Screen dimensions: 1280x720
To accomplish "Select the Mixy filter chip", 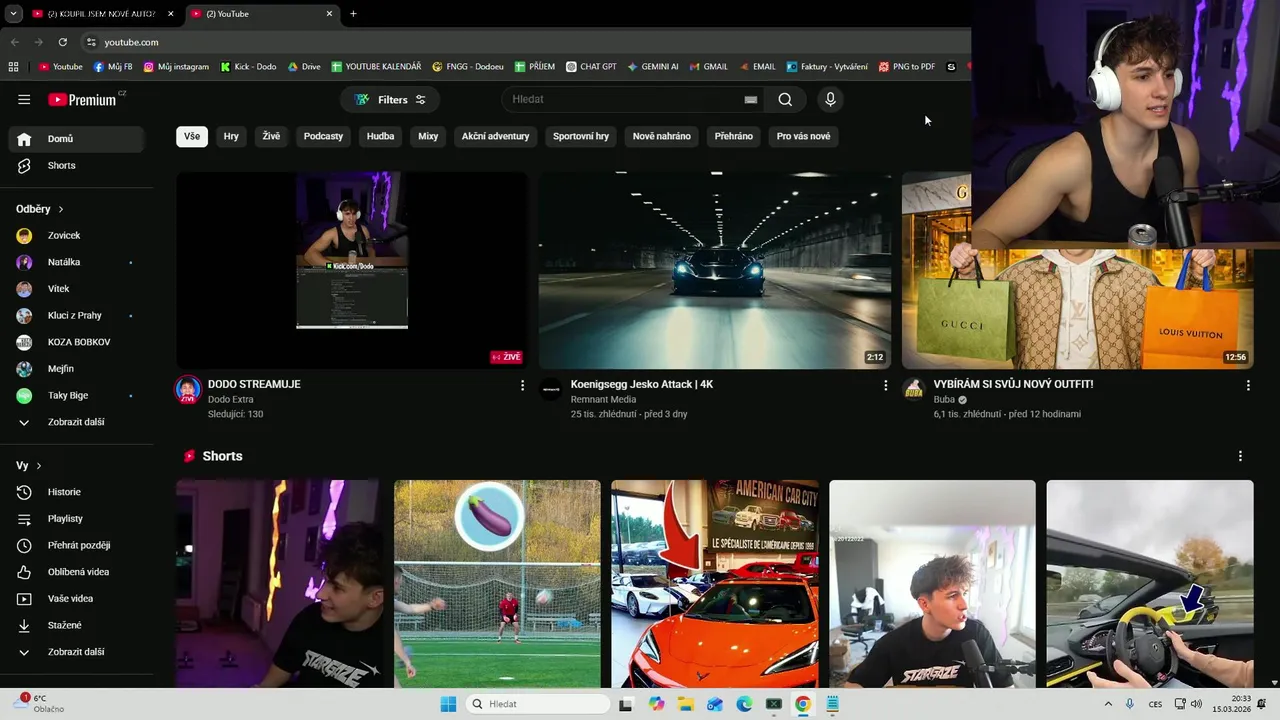I will click(x=428, y=136).
